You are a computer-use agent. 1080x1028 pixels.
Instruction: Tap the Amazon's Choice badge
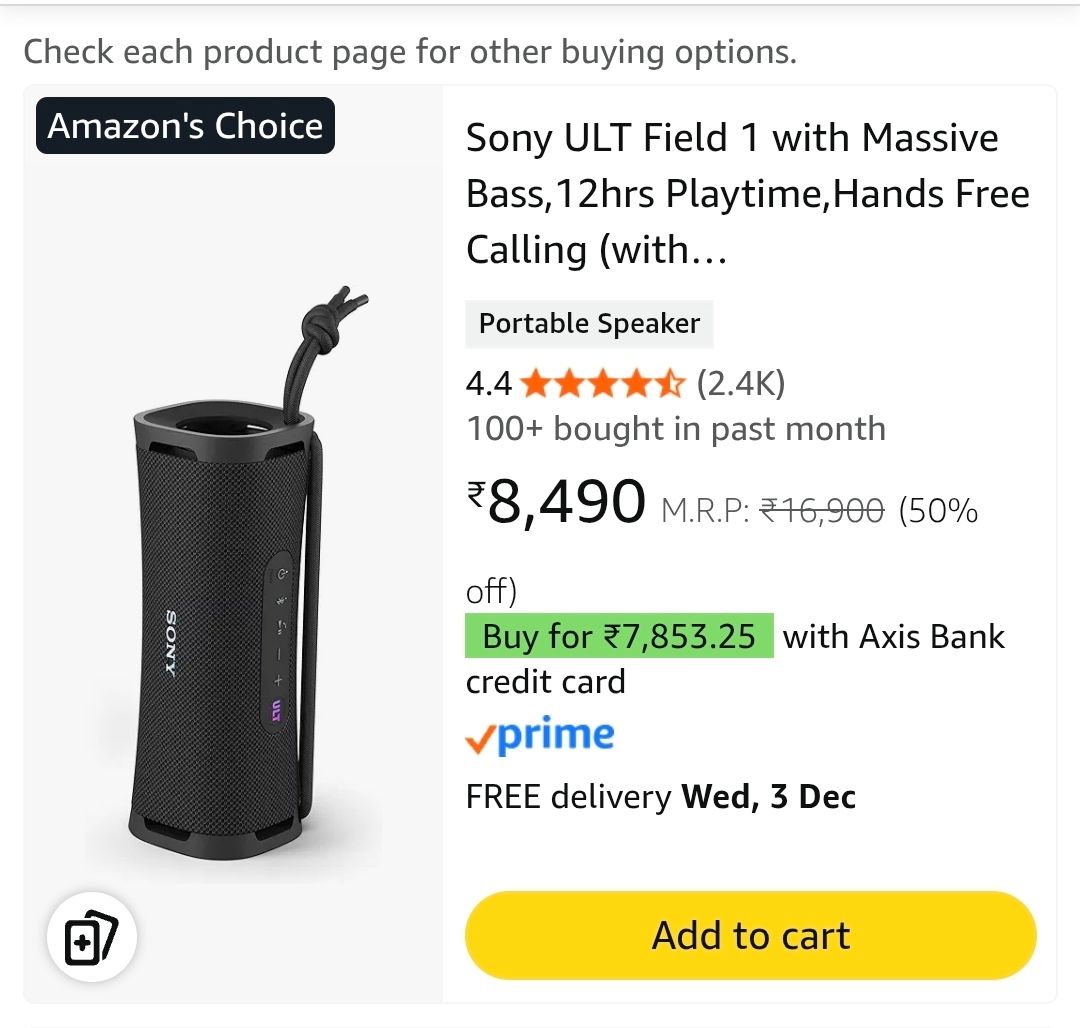186,126
